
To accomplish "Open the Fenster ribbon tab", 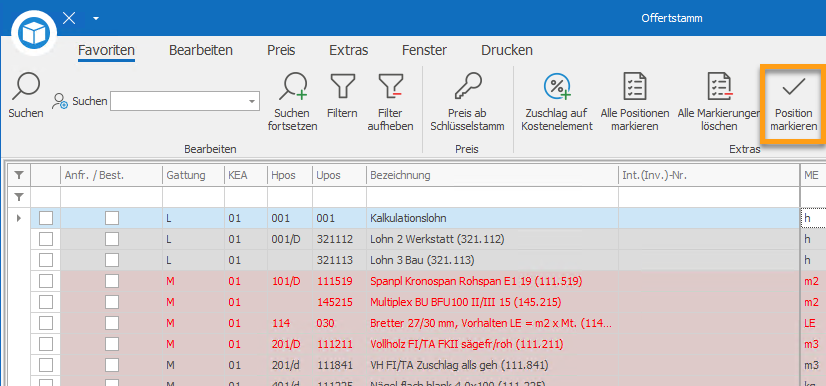I will click(x=424, y=51).
